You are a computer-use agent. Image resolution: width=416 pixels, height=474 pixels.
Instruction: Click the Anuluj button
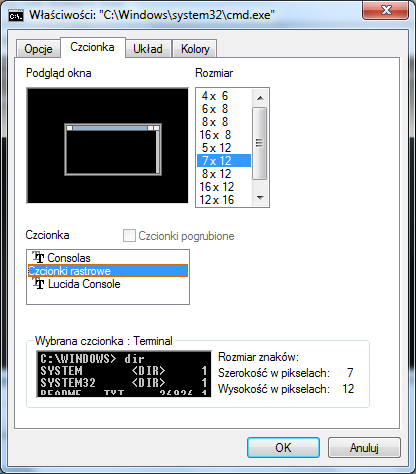(x=364, y=447)
